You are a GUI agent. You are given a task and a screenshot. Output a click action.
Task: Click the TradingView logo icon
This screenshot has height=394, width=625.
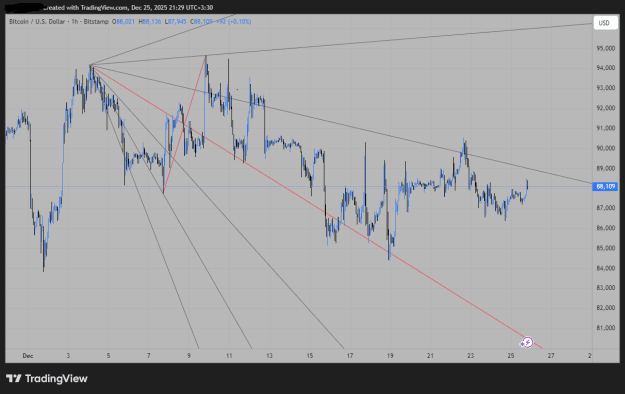tap(14, 378)
